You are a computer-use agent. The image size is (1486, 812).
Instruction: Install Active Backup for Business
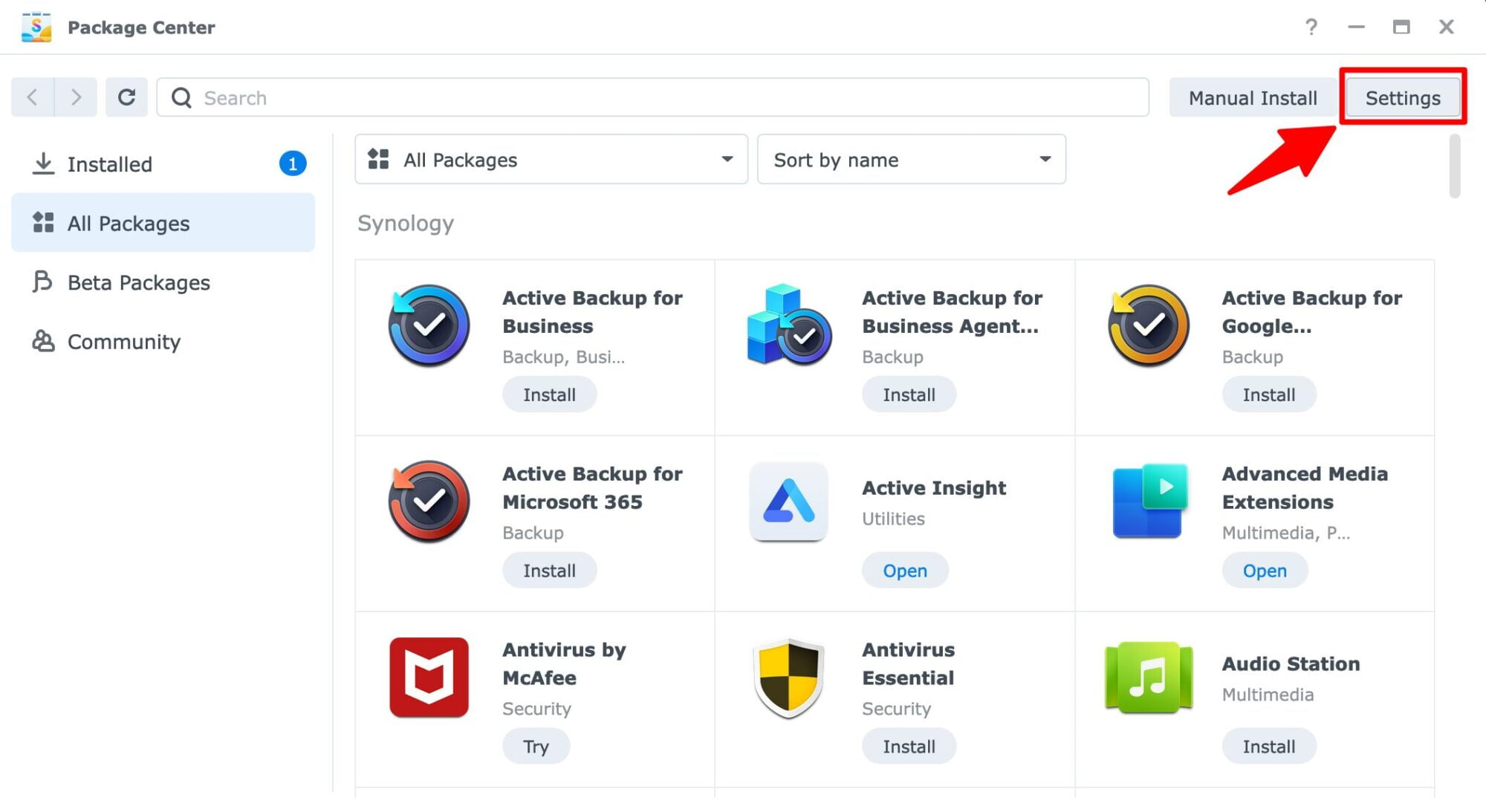coord(549,394)
